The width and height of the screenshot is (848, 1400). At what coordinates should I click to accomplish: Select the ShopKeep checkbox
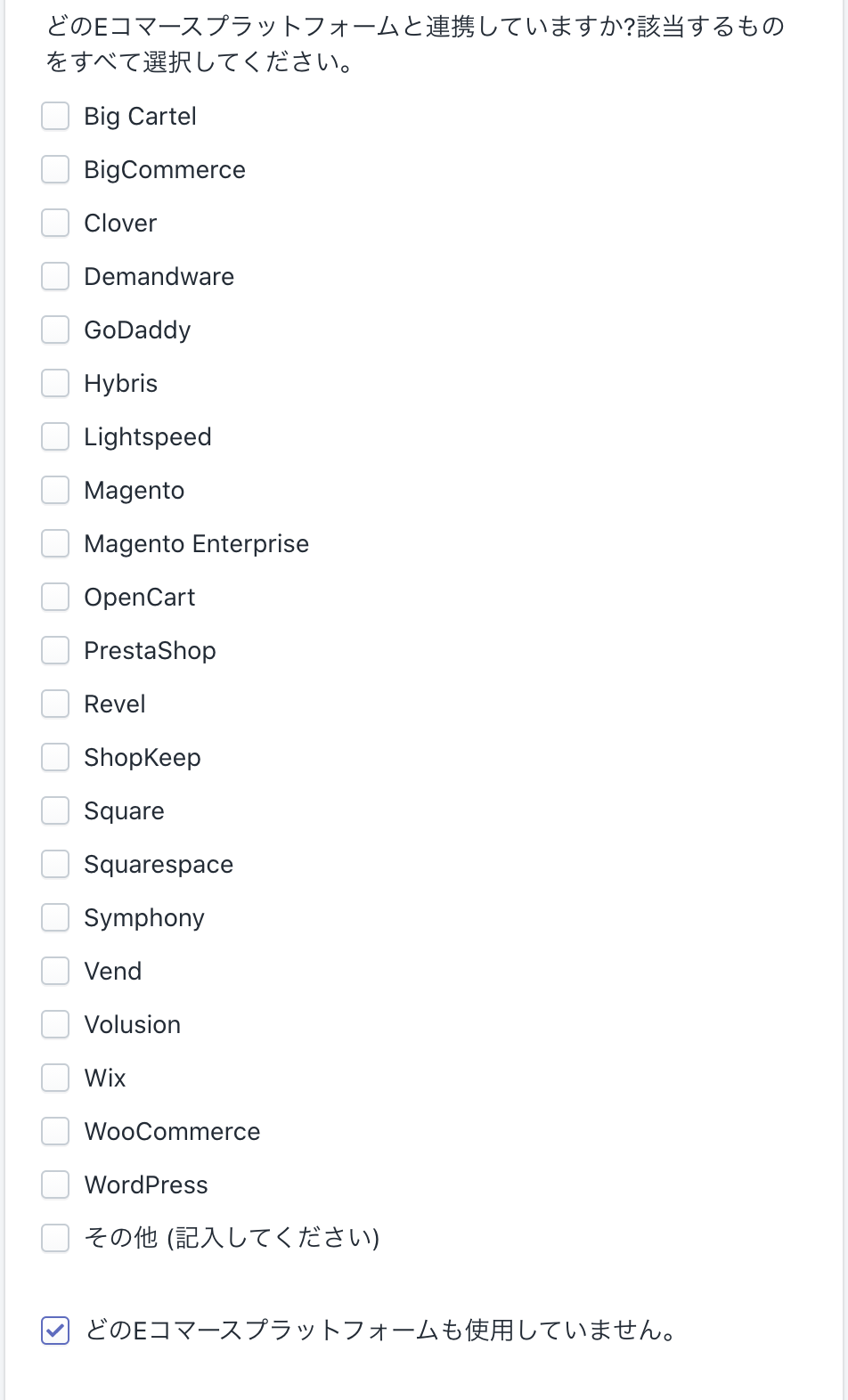pos(55,758)
